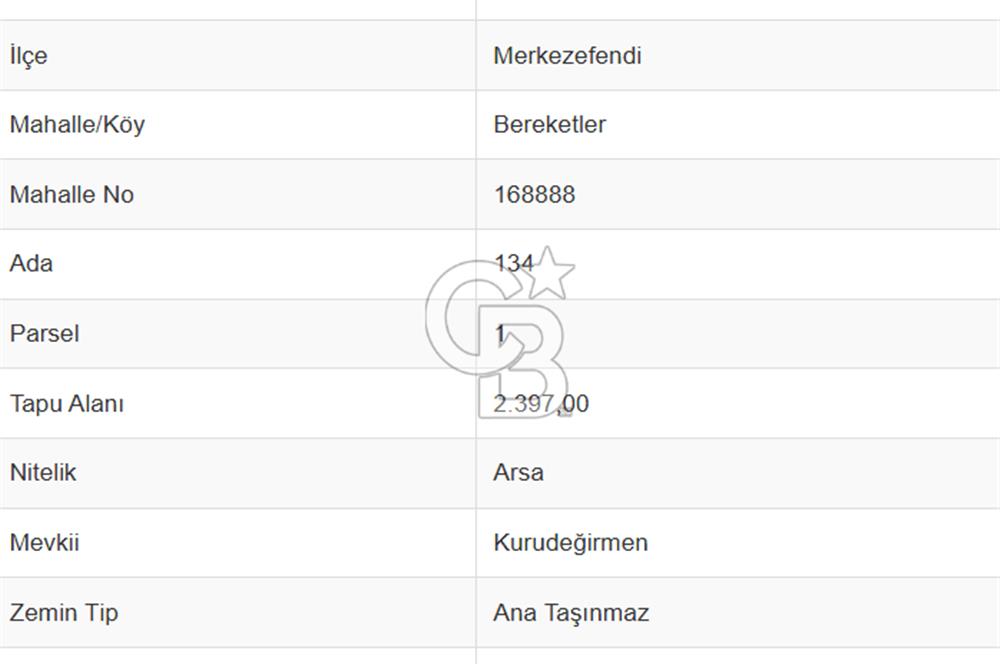The width and height of the screenshot is (1000, 664).
Task: Select the Mahalle/Köy label
Action: 77,125
